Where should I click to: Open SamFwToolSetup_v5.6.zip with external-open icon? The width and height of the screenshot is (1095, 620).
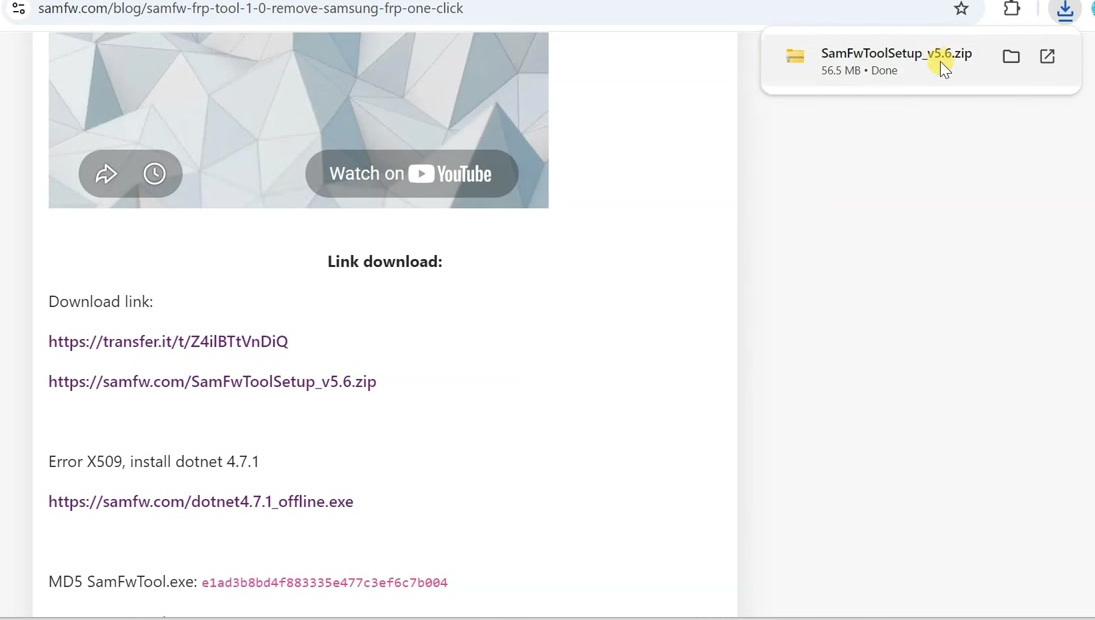(1047, 57)
